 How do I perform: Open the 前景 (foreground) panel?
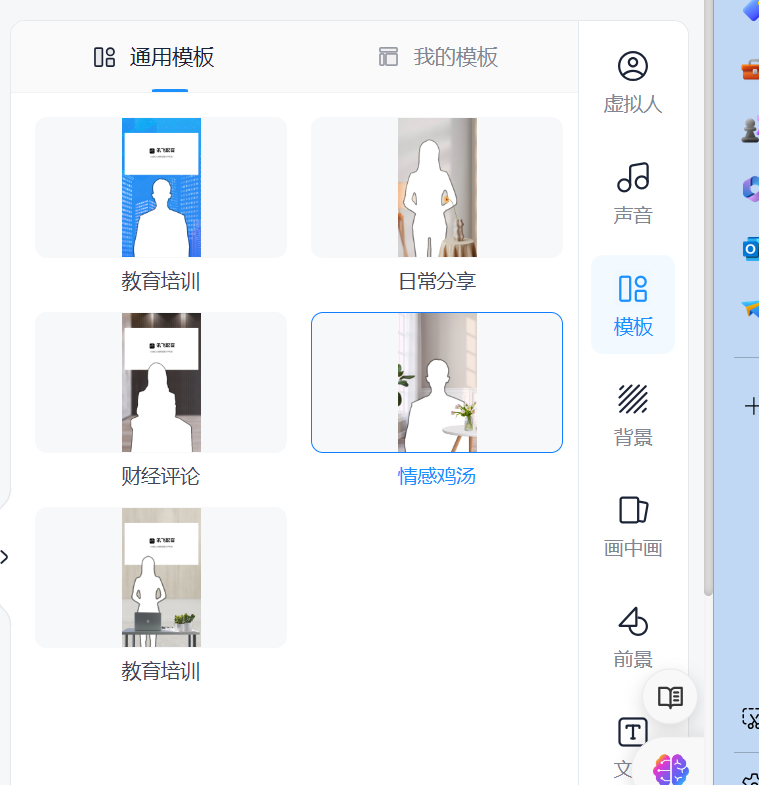point(632,637)
